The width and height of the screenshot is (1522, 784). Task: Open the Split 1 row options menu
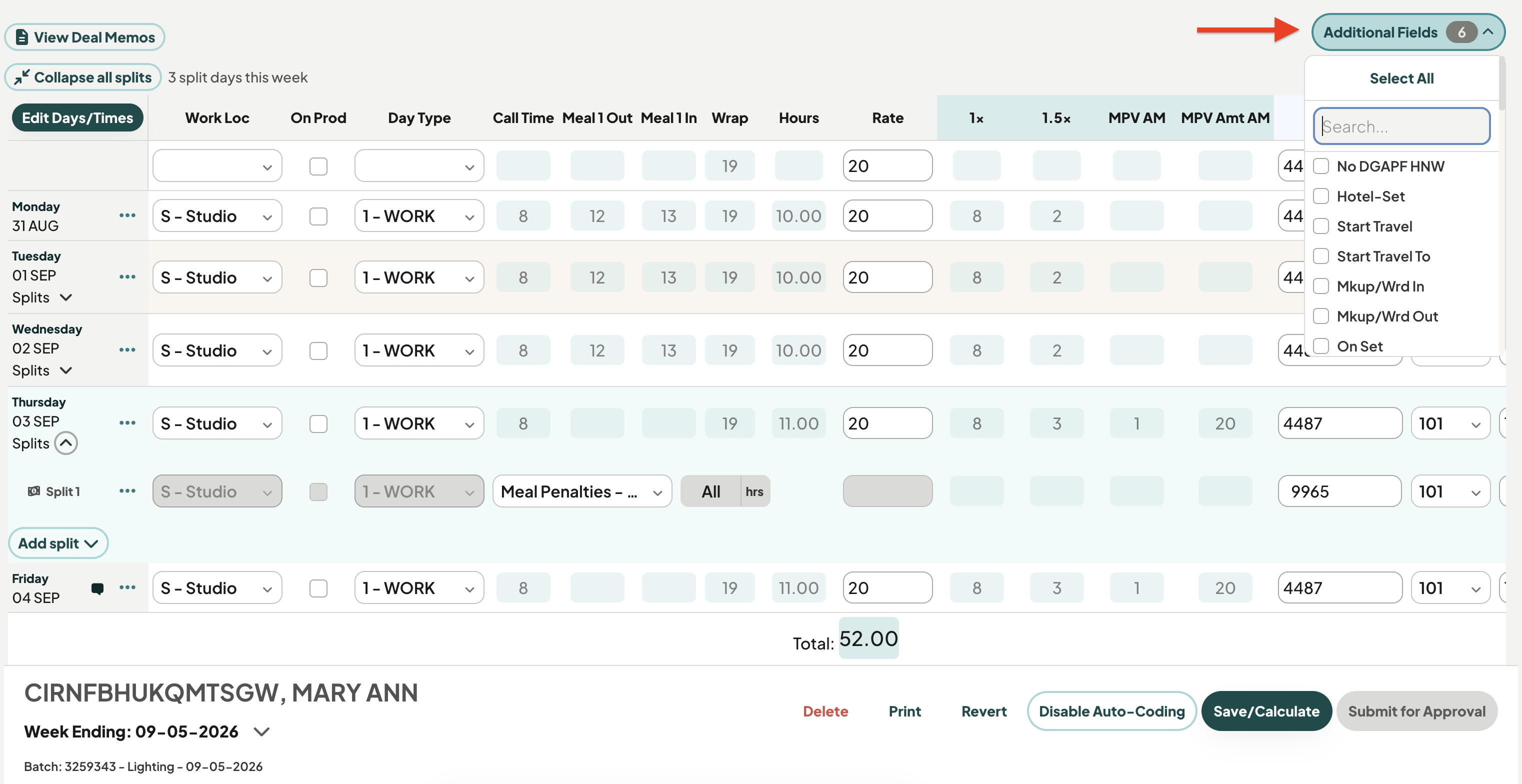click(x=127, y=491)
